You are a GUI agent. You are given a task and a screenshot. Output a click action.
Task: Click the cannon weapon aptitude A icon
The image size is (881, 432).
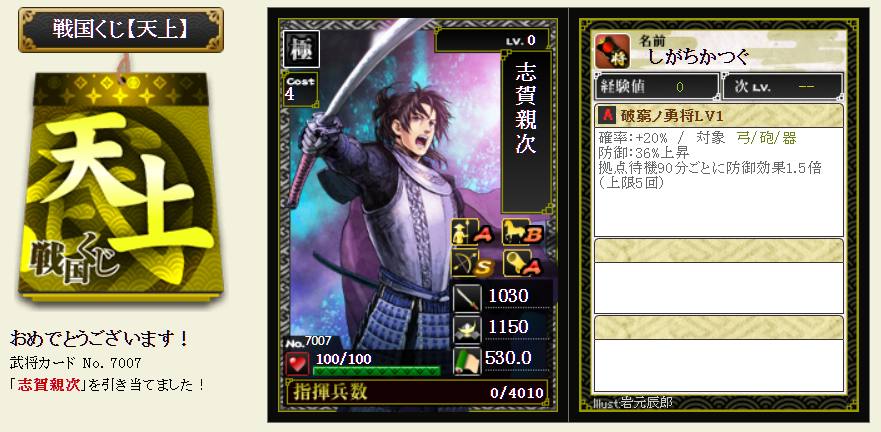[524, 263]
